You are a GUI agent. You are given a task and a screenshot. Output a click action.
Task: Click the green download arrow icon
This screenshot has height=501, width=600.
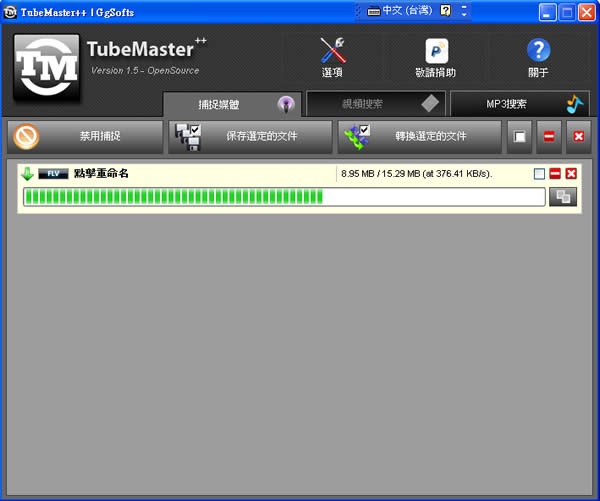coord(27,174)
